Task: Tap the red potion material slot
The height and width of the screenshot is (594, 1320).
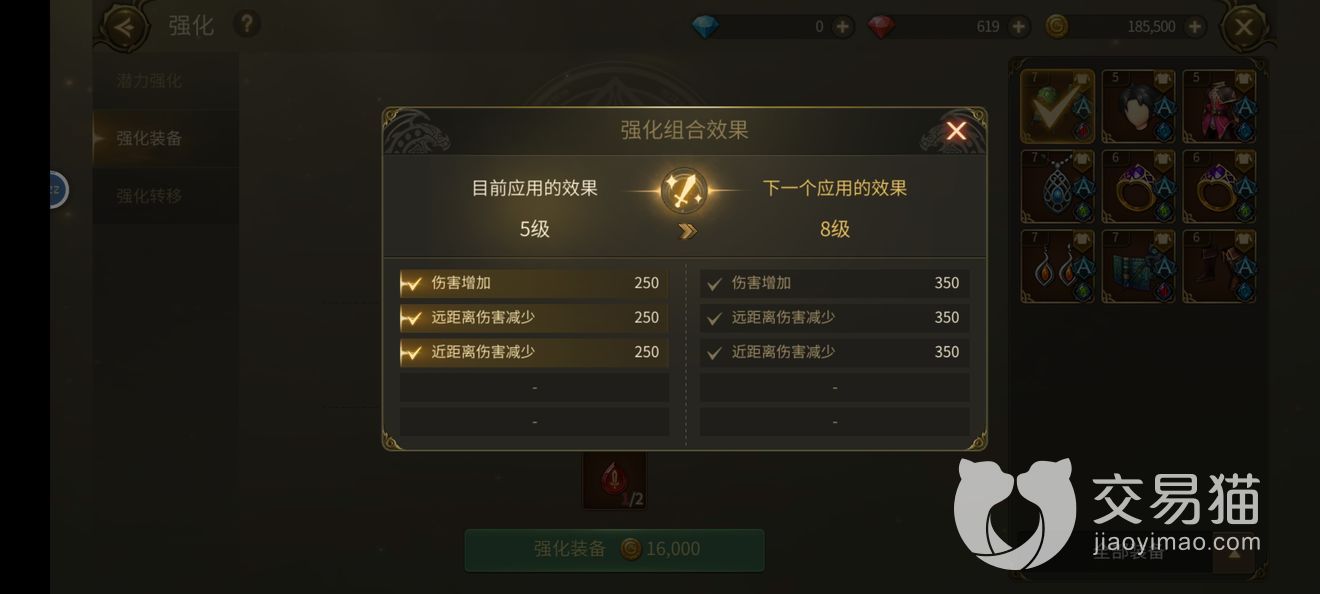Action: click(x=614, y=481)
